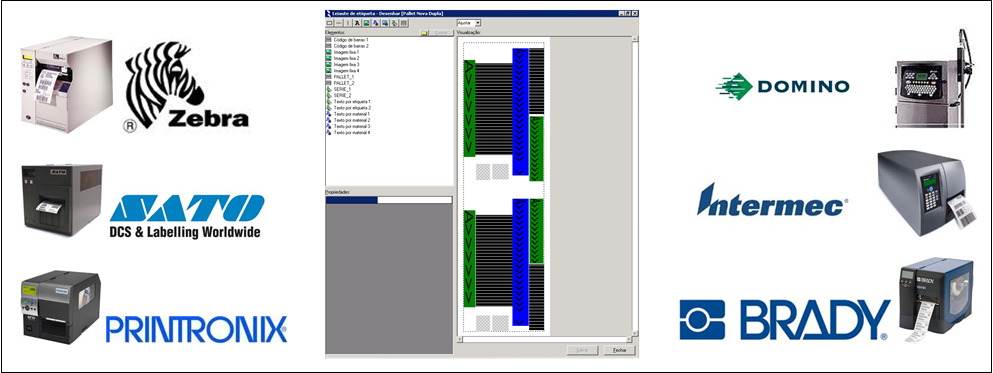Select the vertical line tool
The width and height of the screenshot is (993, 373).
[348, 23]
